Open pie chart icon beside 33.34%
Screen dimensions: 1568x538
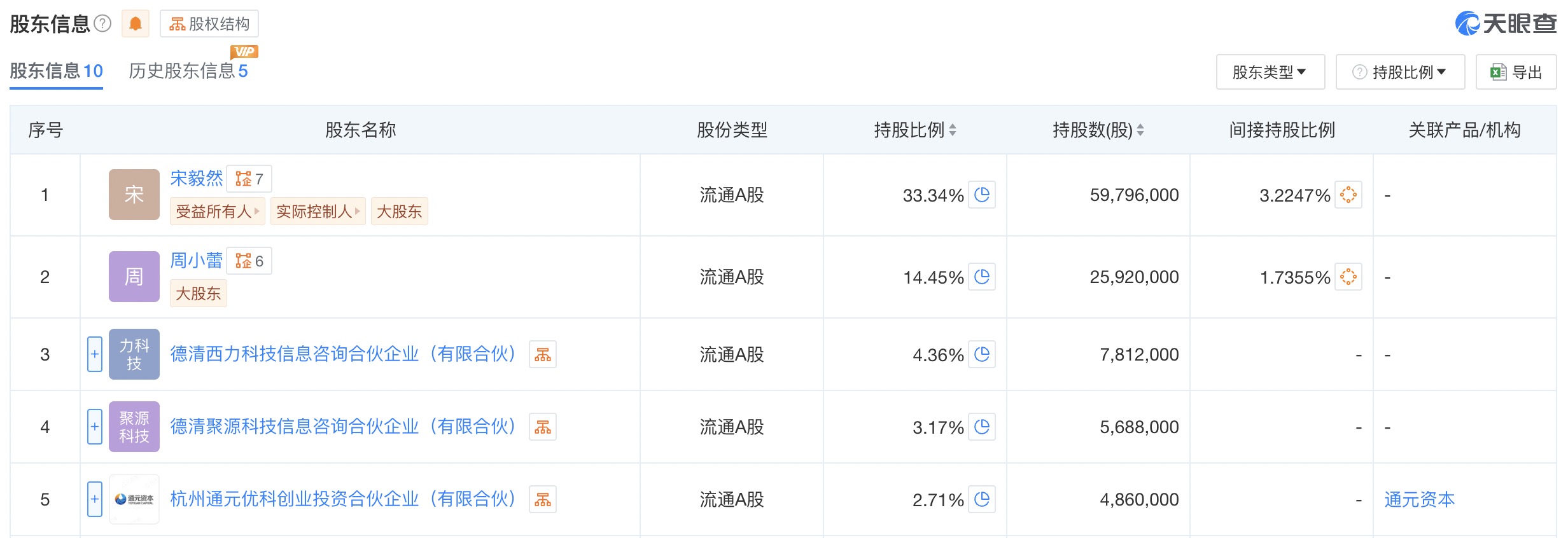982,195
